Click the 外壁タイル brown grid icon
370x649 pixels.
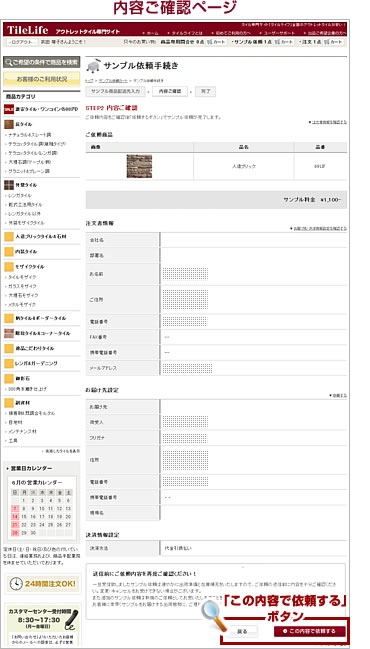click(9, 185)
